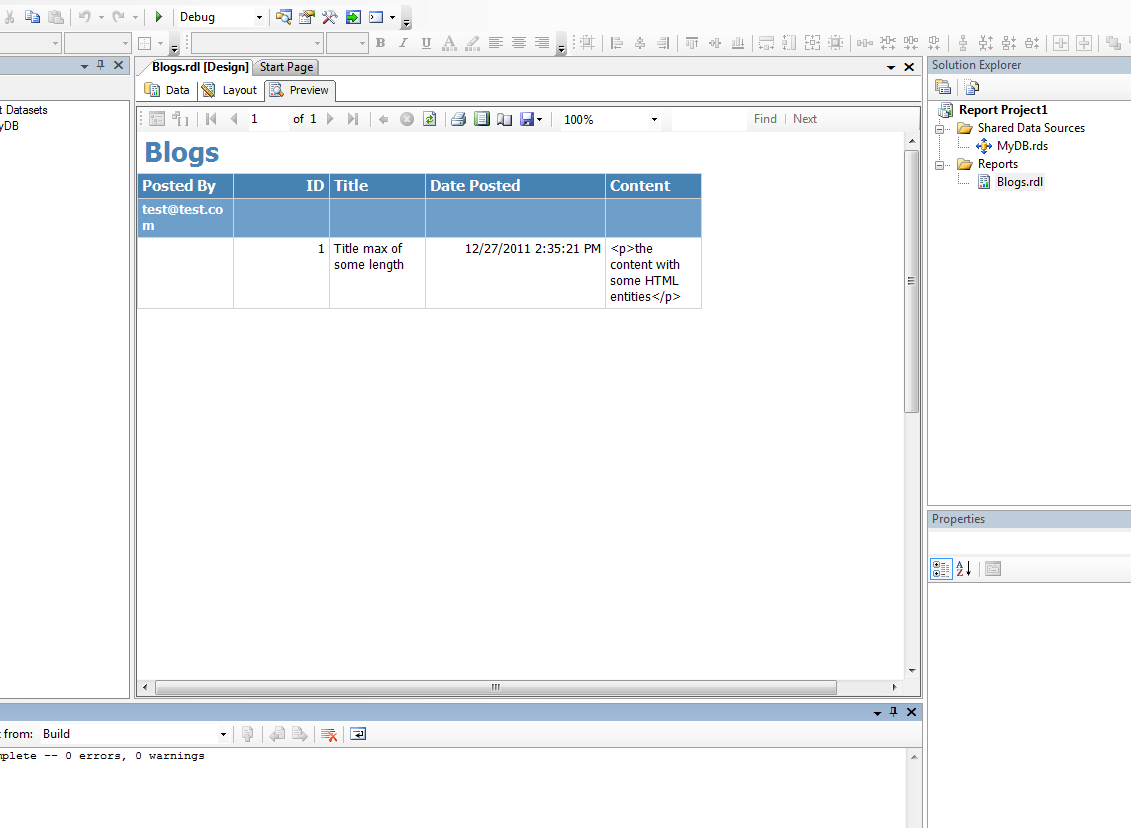Click the report vertical scrollbar thumb
This screenshot has height=828, width=1131.
point(912,281)
